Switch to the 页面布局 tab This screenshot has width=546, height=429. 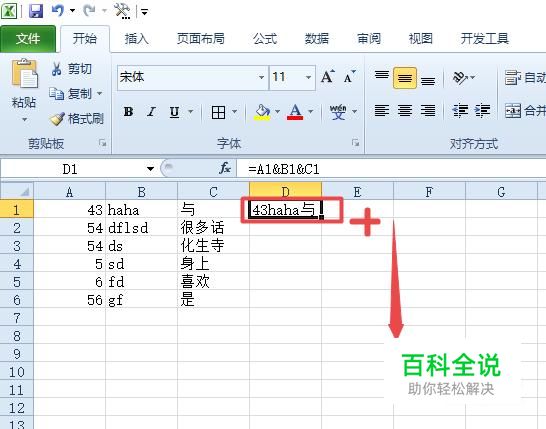coord(200,39)
